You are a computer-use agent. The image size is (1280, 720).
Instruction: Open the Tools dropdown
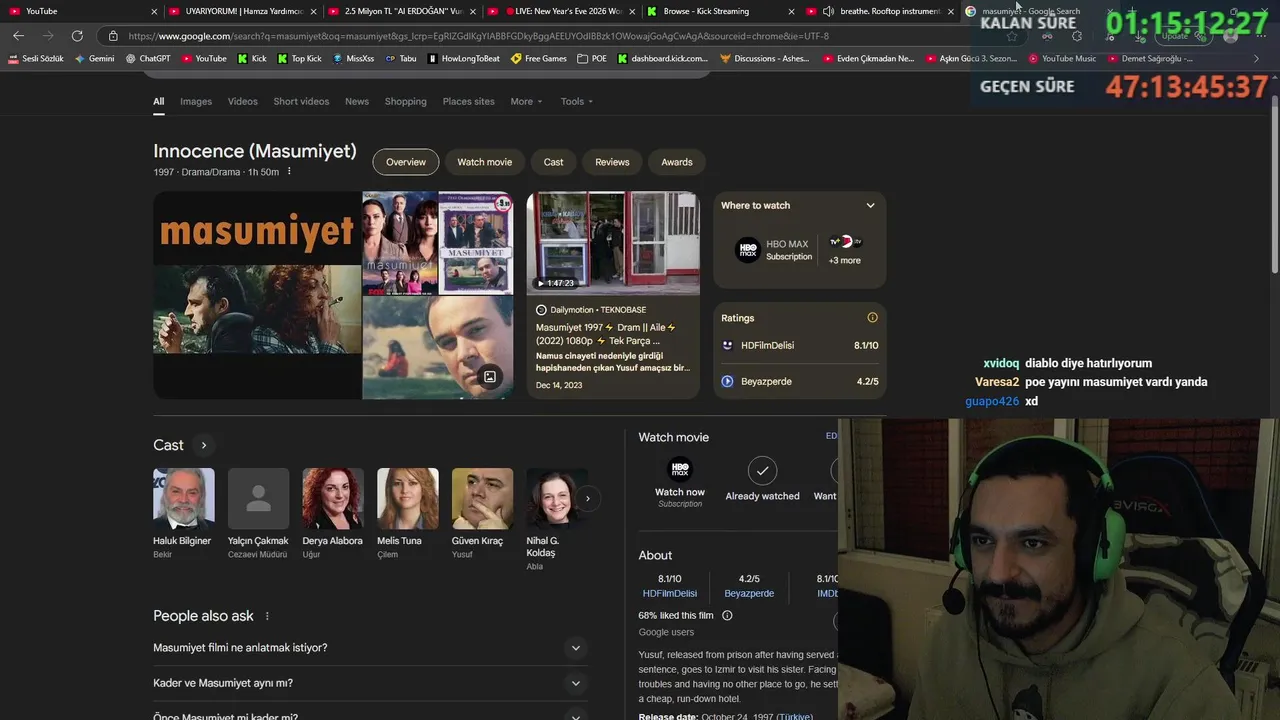click(x=576, y=101)
